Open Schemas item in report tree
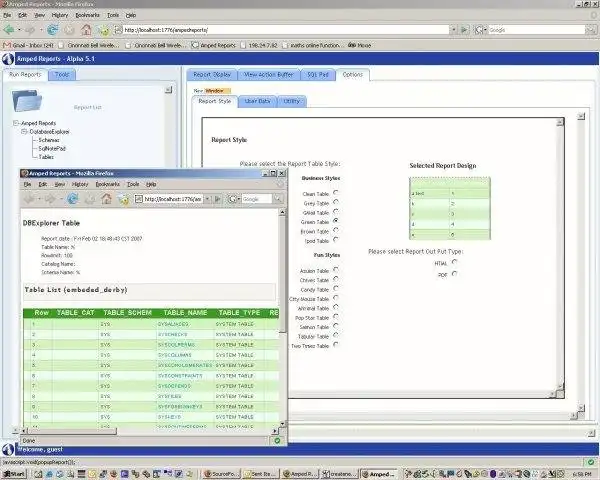 (x=49, y=140)
